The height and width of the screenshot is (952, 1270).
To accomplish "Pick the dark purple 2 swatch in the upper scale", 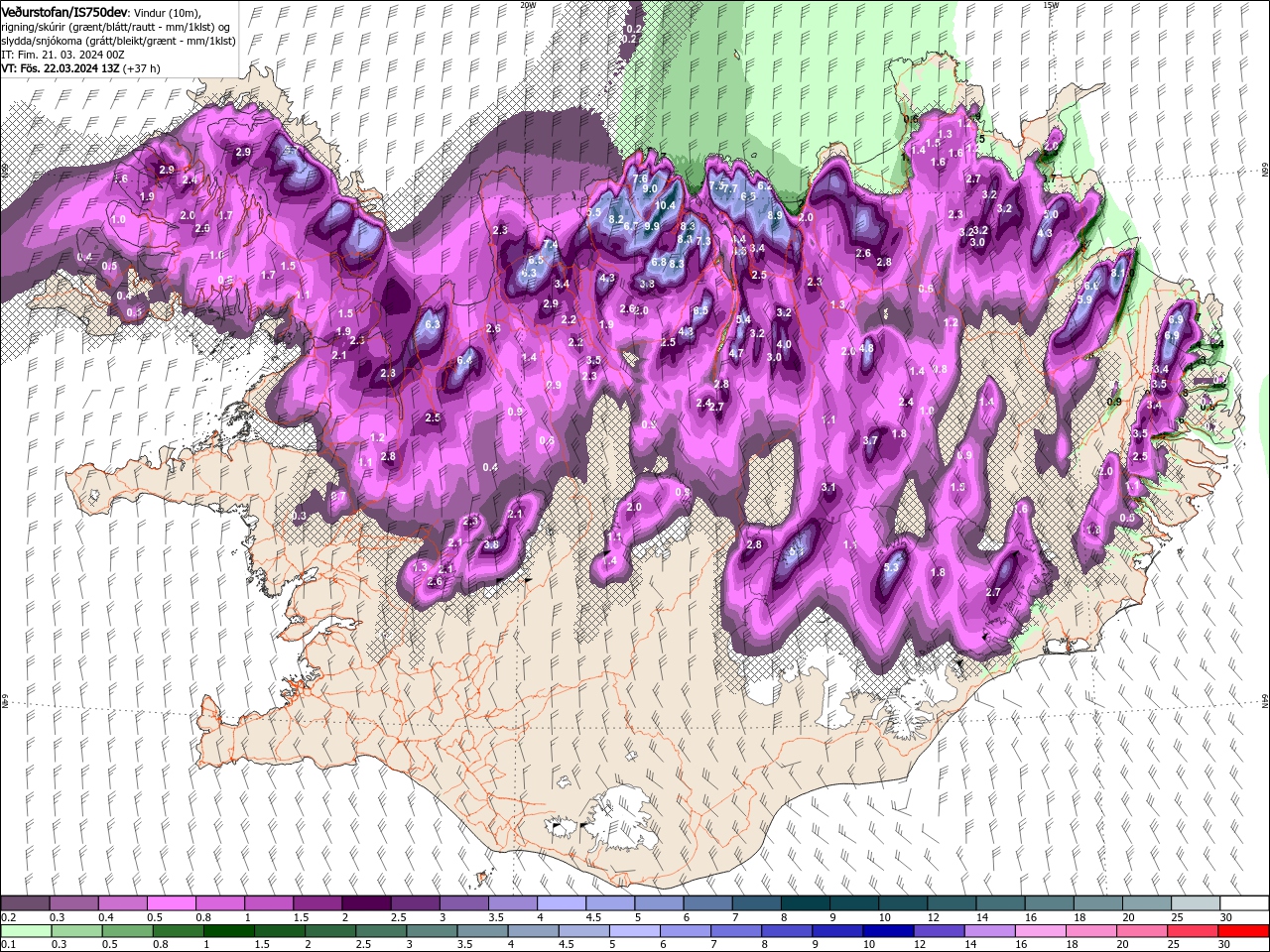I will point(366,902).
